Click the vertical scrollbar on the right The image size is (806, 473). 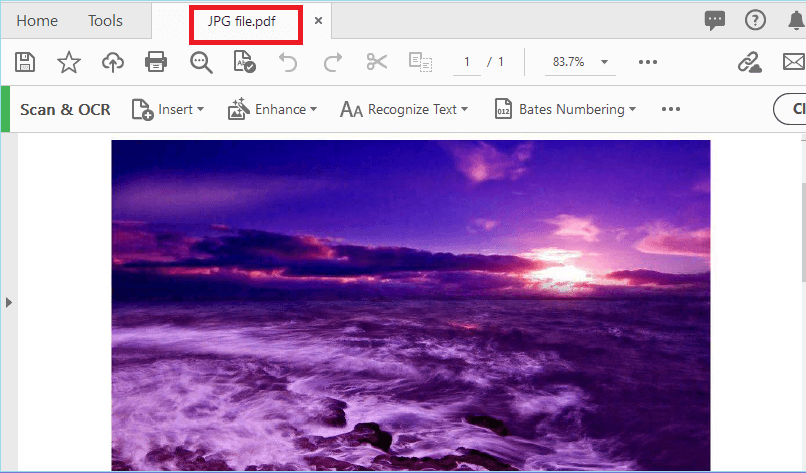click(803, 231)
